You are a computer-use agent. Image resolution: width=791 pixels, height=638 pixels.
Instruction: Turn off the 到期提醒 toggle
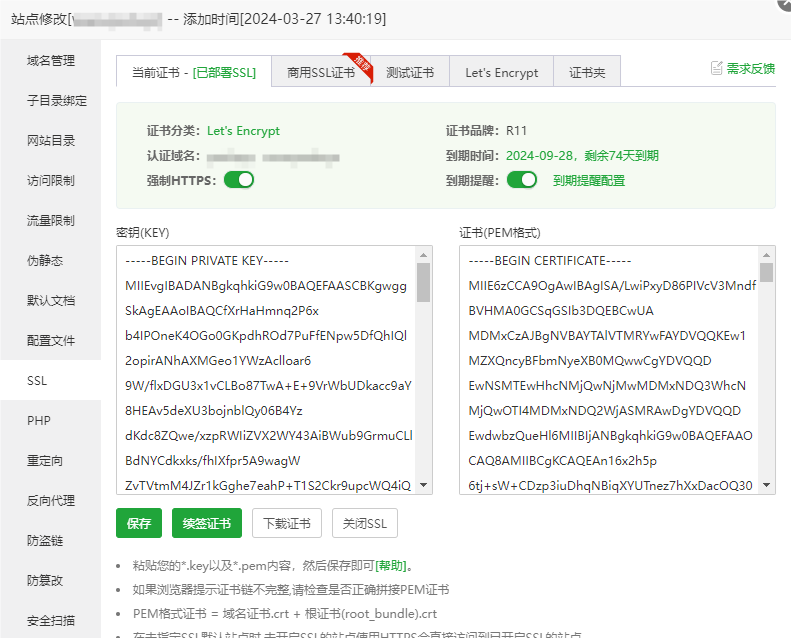point(522,180)
